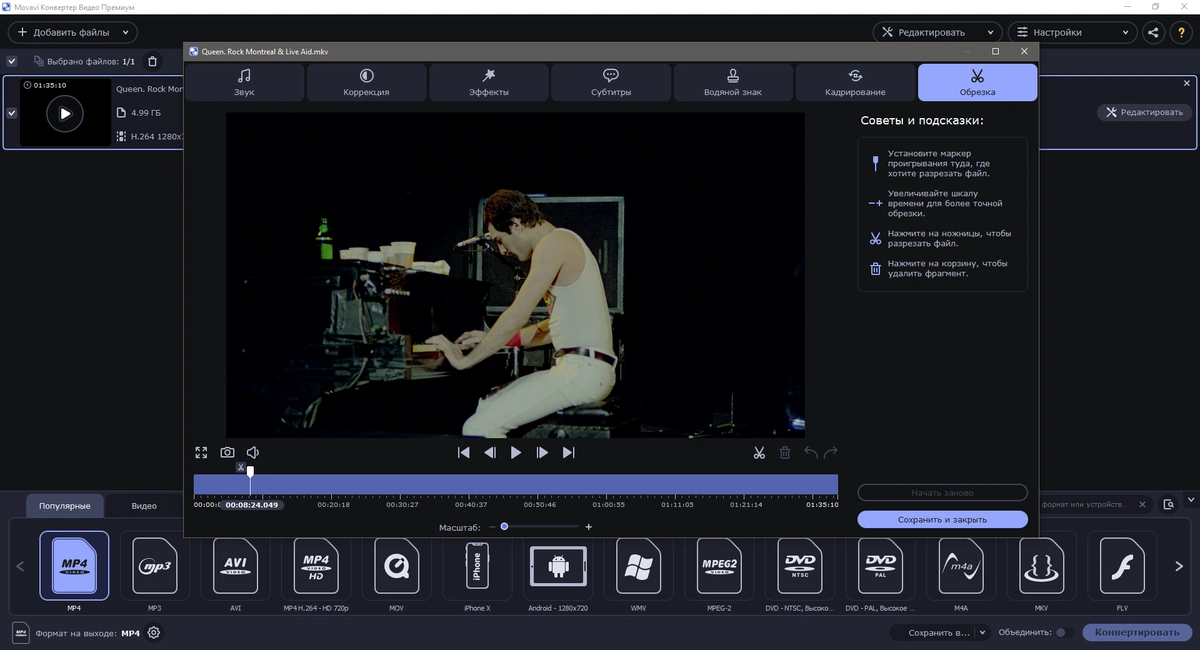
Task: Play the video preview
Action: (x=516, y=453)
